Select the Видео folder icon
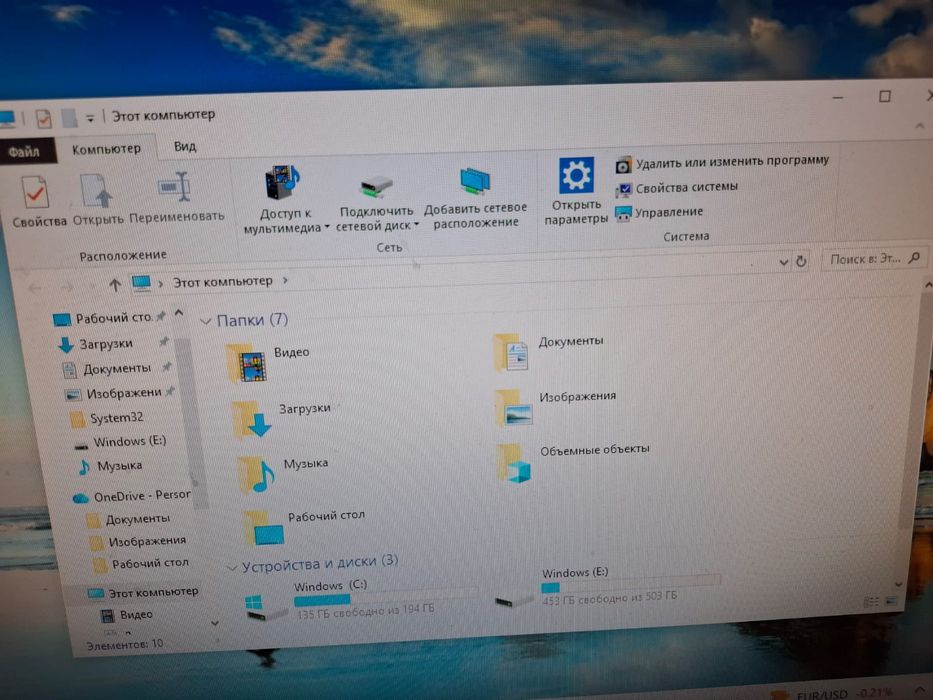 (x=247, y=363)
